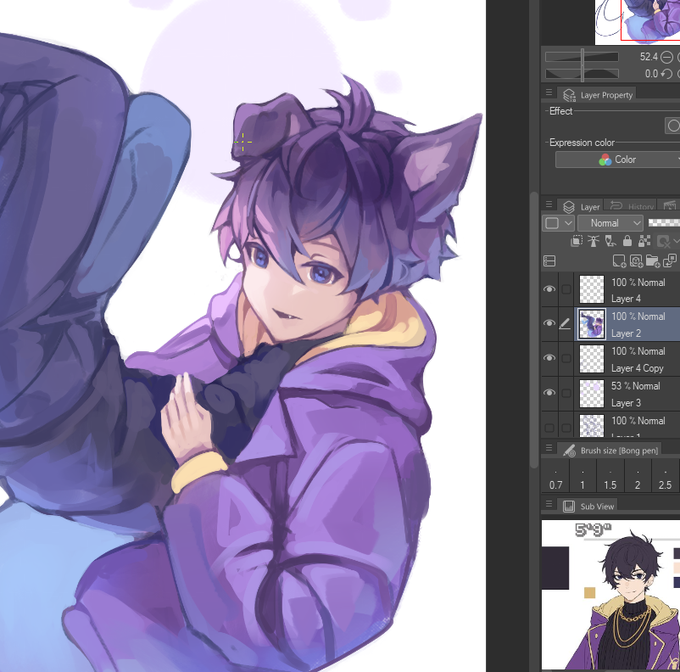Hide Layer 4 with its eye icon
The width and height of the screenshot is (680, 672).
point(549,289)
